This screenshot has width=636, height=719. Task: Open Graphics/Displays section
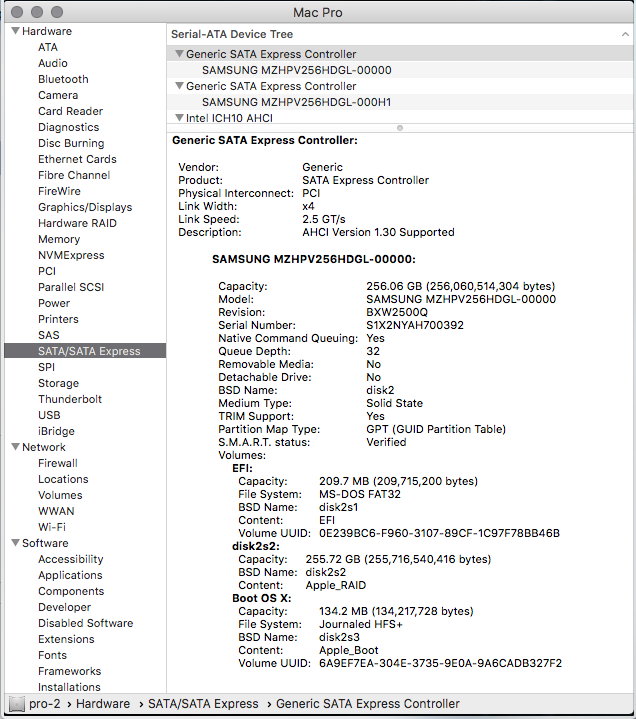pyautogui.click(x=85, y=207)
